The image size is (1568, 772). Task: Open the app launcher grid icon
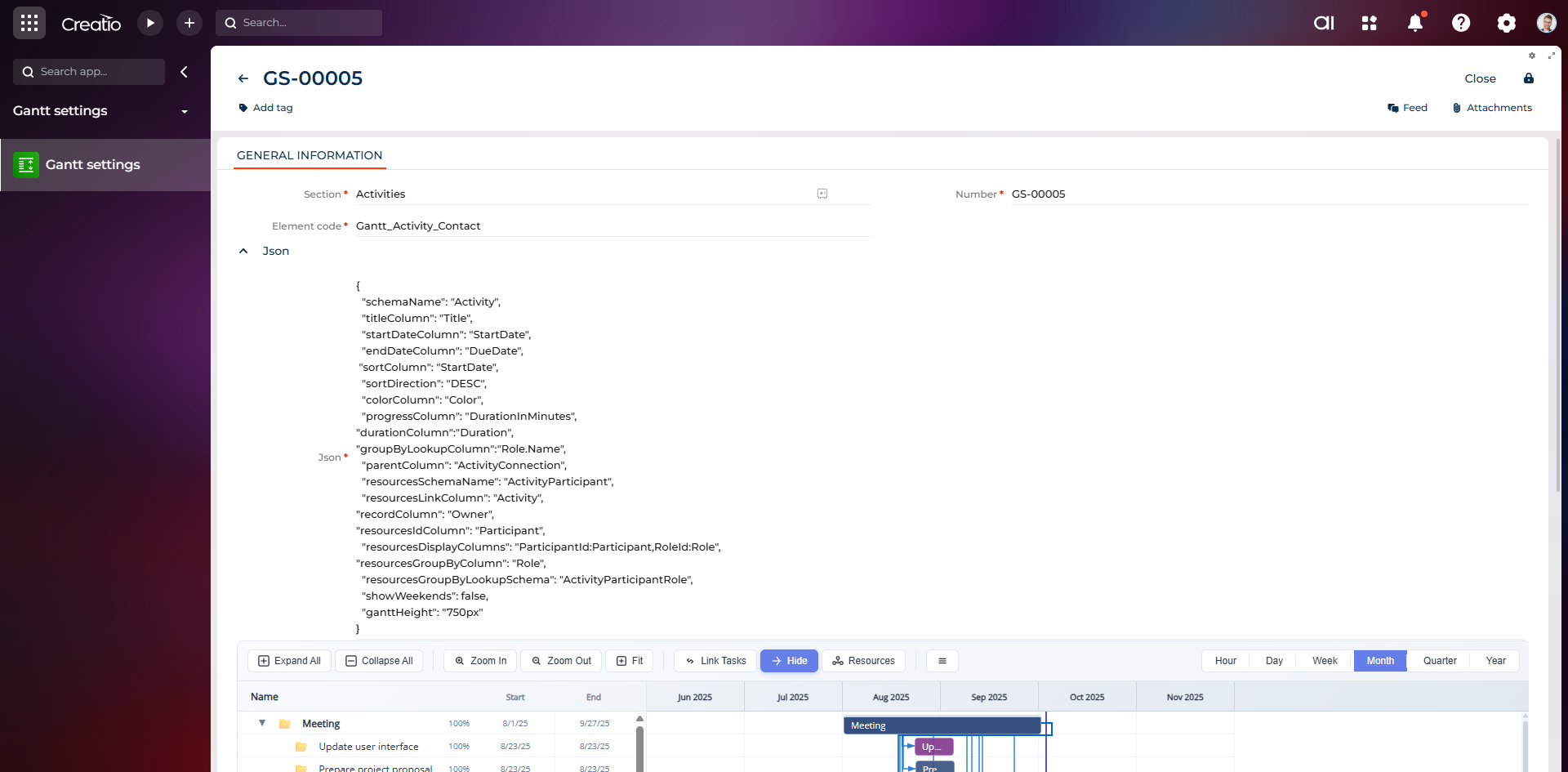(x=29, y=23)
